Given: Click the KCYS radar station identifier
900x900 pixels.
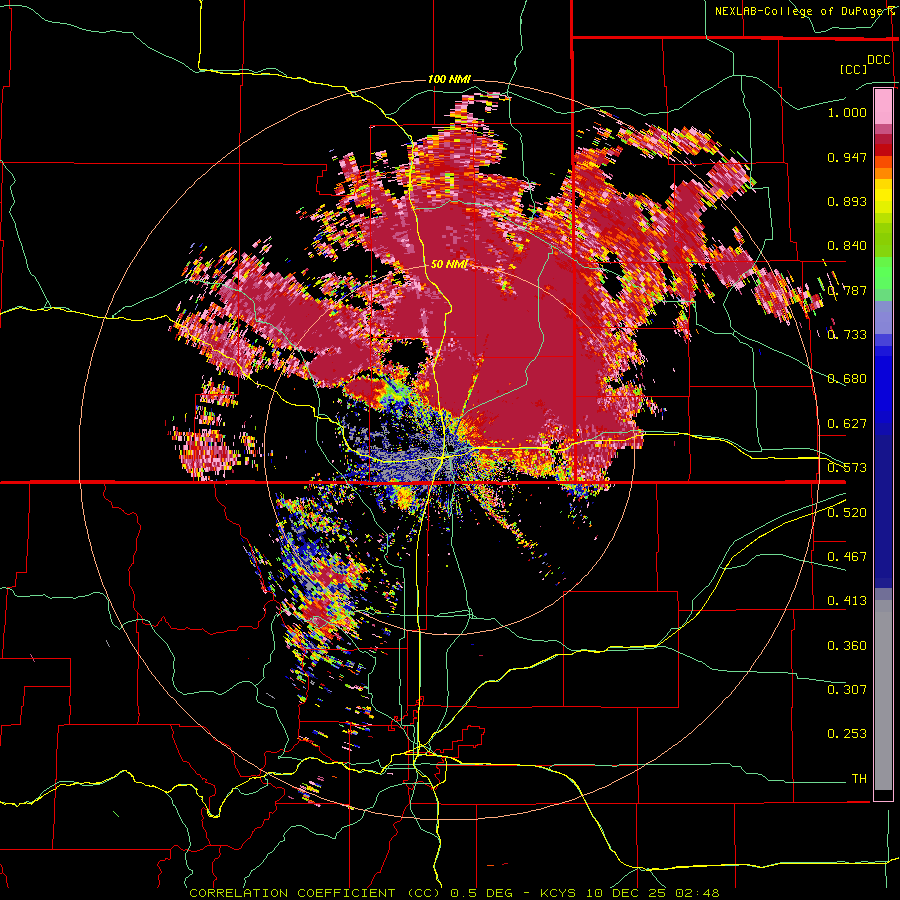Looking at the screenshot, I should pyautogui.click(x=556, y=893).
